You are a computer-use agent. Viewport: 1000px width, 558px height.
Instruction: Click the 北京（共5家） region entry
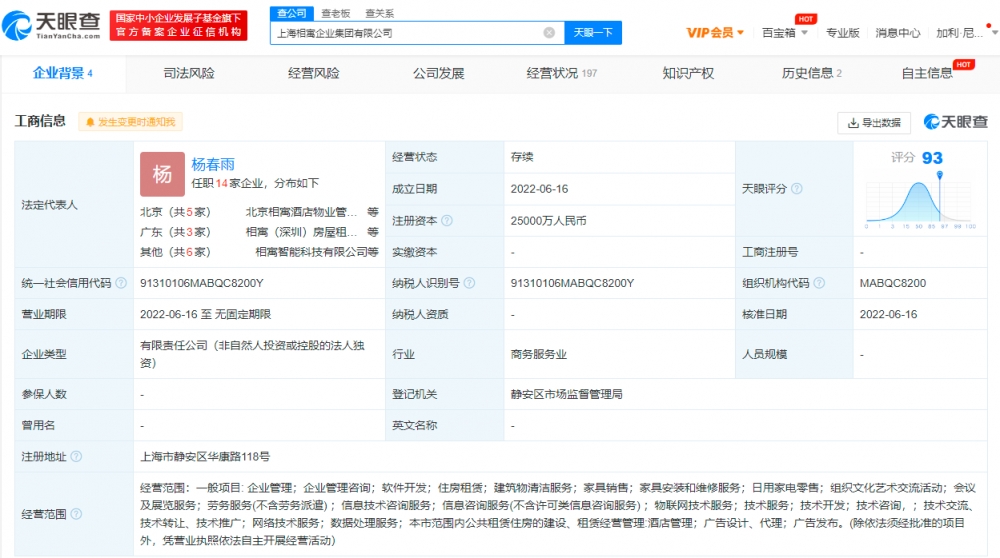[175, 212]
